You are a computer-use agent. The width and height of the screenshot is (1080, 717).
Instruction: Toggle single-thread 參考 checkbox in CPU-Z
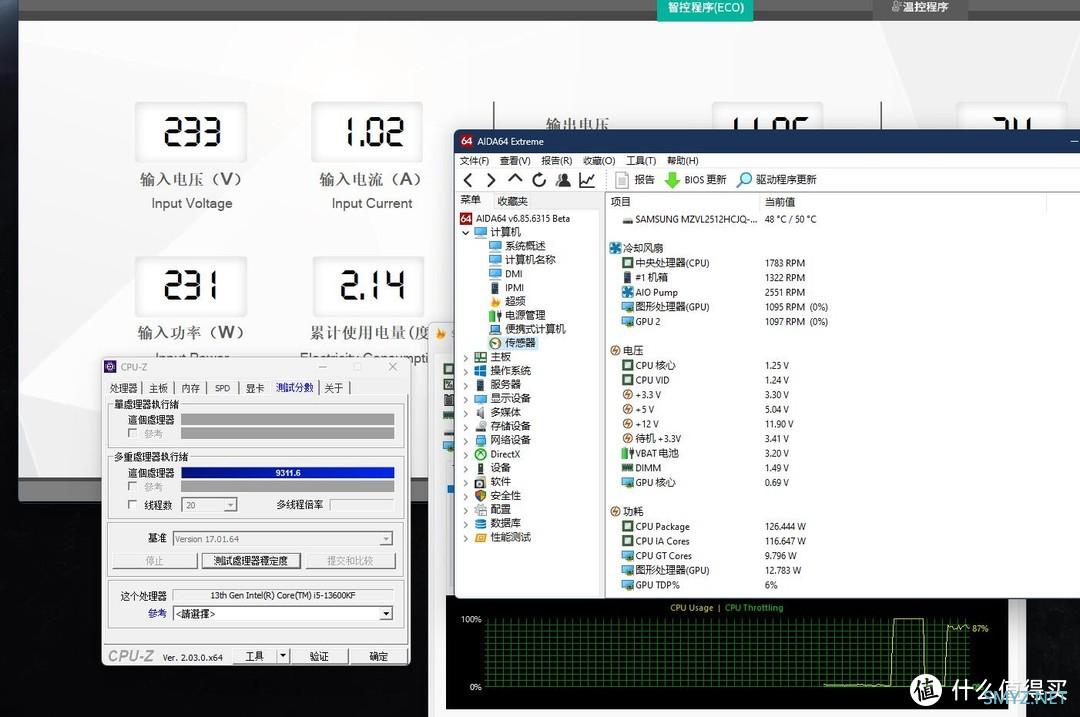pos(132,433)
